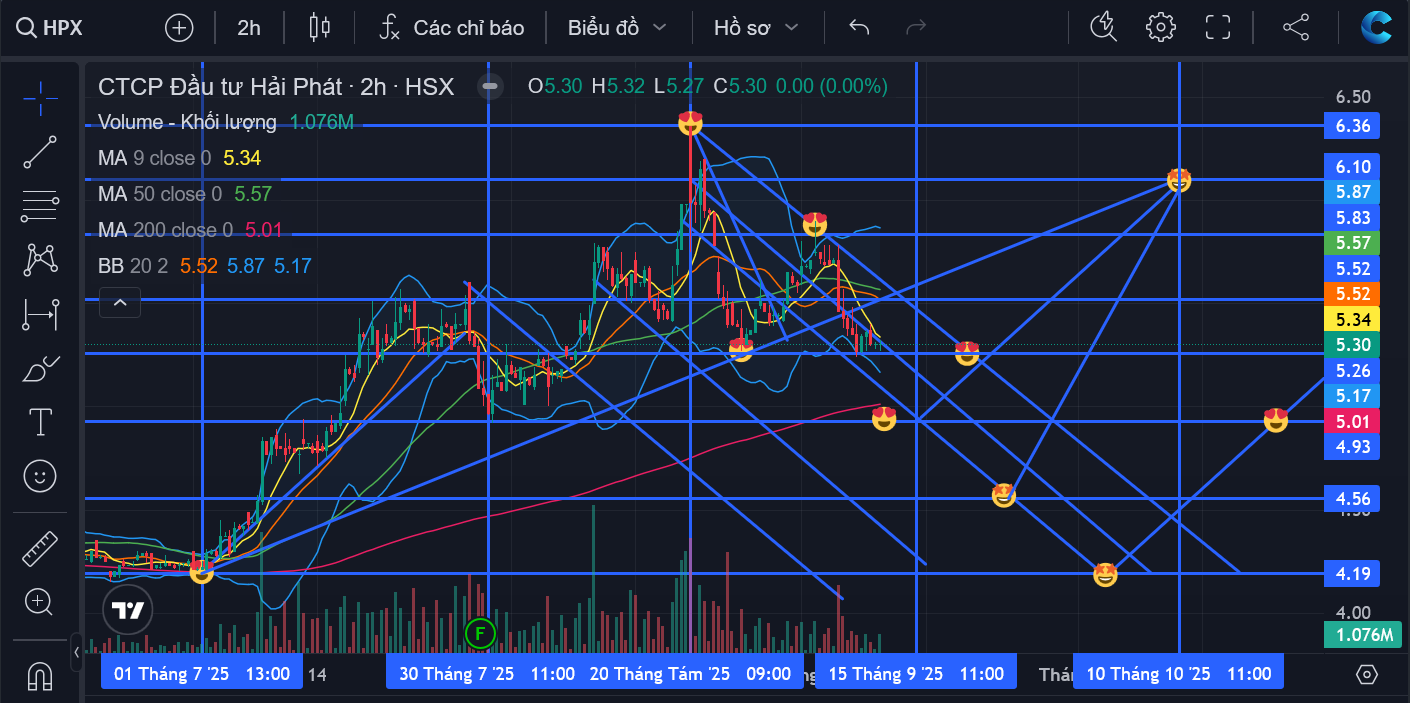Select the text annotation tool
Screen dimensions: 1410x703
[40, 422]
